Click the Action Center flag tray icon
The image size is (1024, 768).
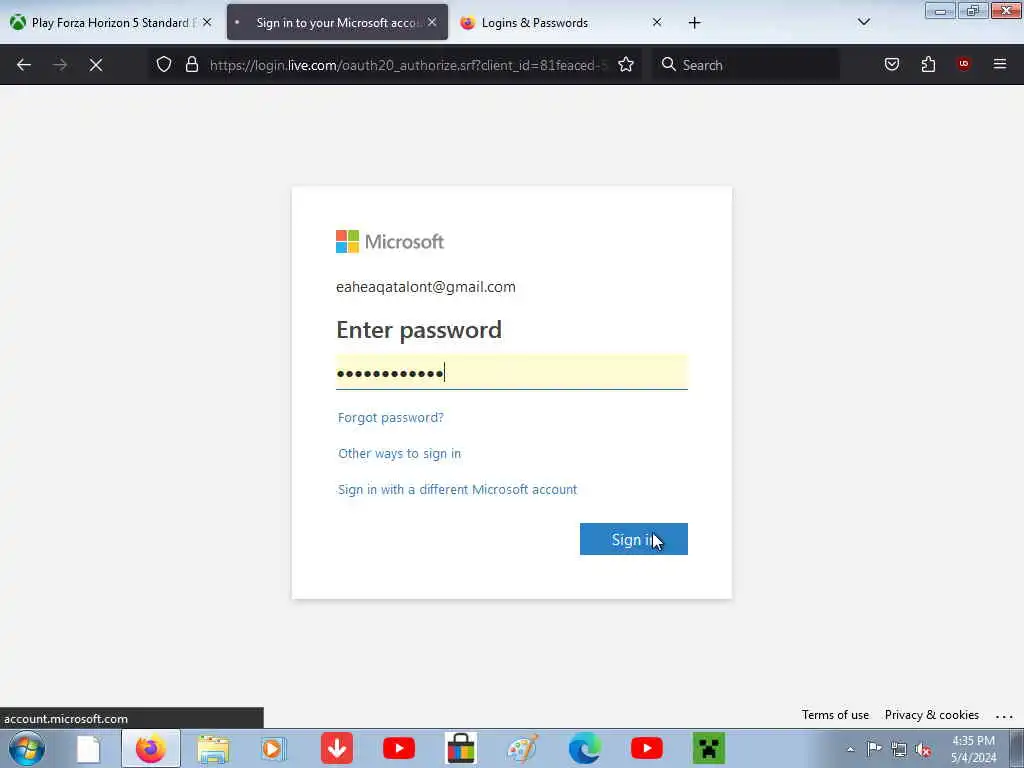(x=874, y=748)
